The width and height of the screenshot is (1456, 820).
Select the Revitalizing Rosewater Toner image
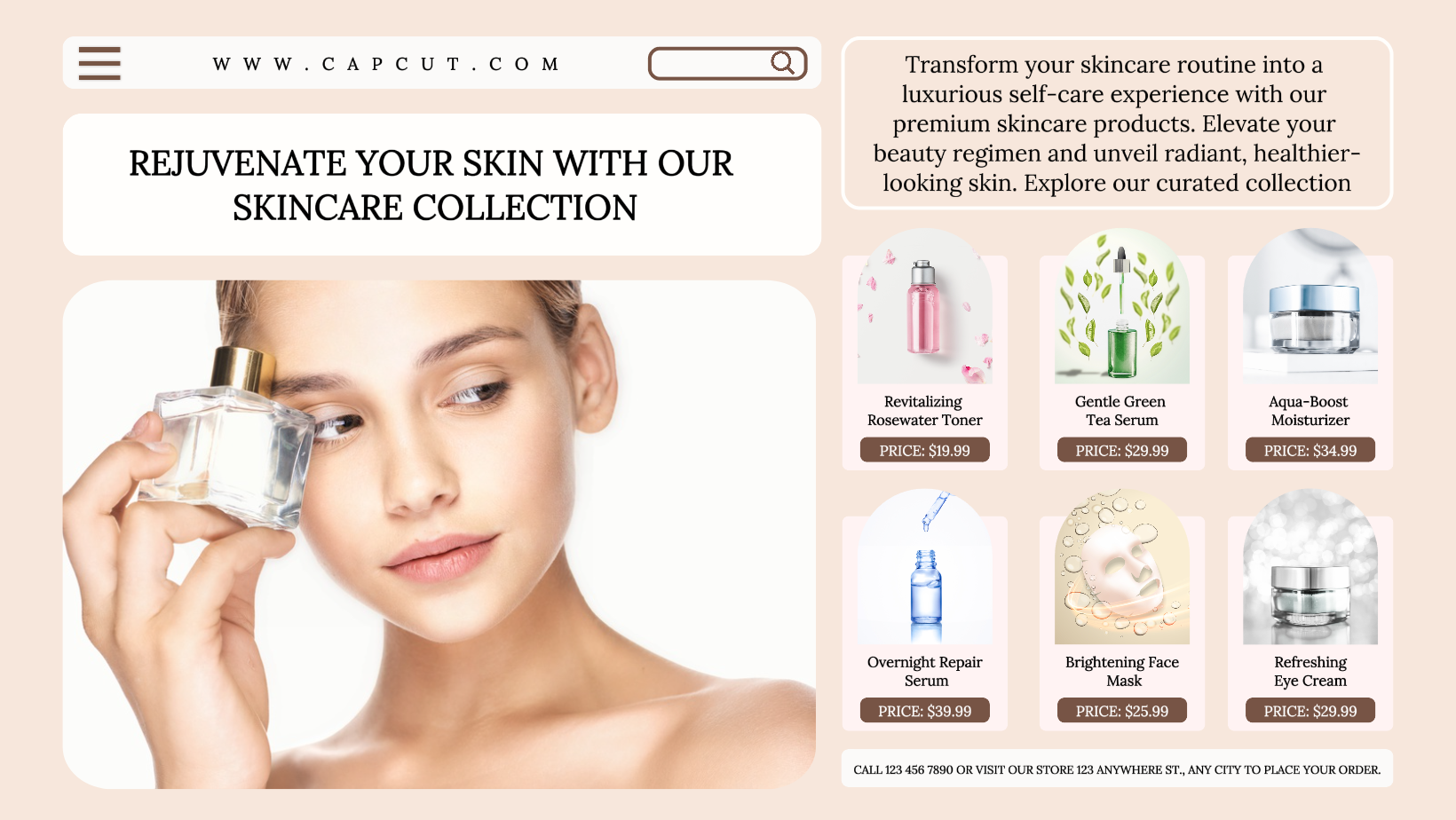point(925,306)
